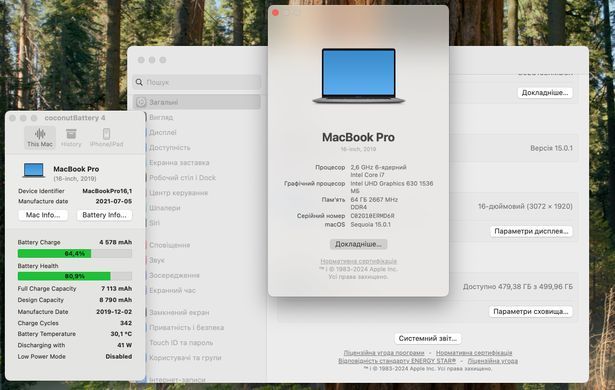Image resolution: width=615 pixels, height=390 pixels.
Task: Switch to iPhone/iPad tab in coconutBattery
Action: click(x=106, y=138)
